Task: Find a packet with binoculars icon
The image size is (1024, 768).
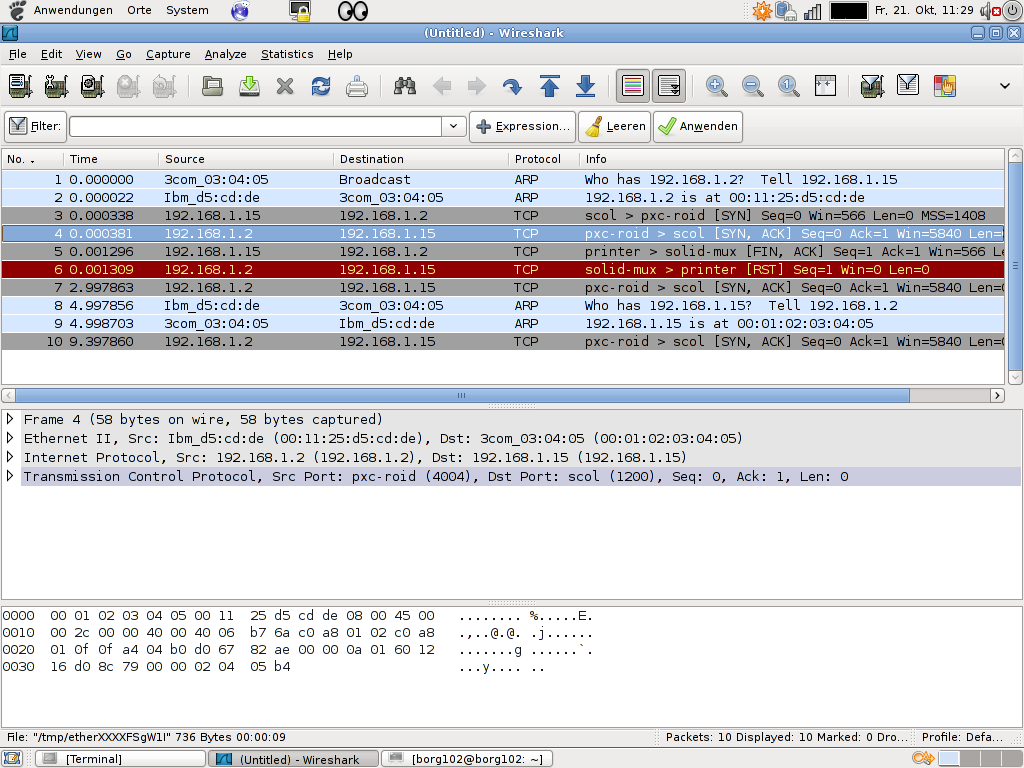Action: [405, 86]
